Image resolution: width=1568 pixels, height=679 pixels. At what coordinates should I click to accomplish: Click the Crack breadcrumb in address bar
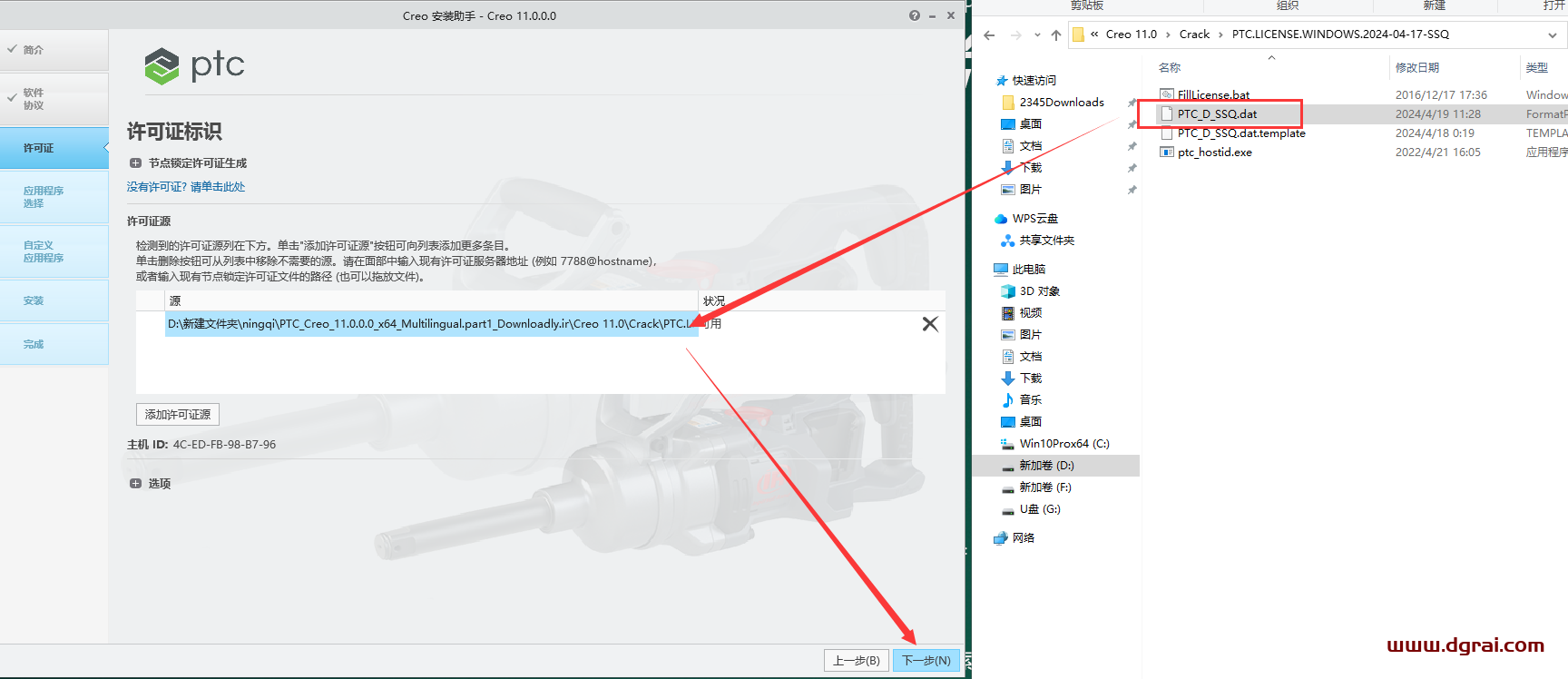(1194, 34)
